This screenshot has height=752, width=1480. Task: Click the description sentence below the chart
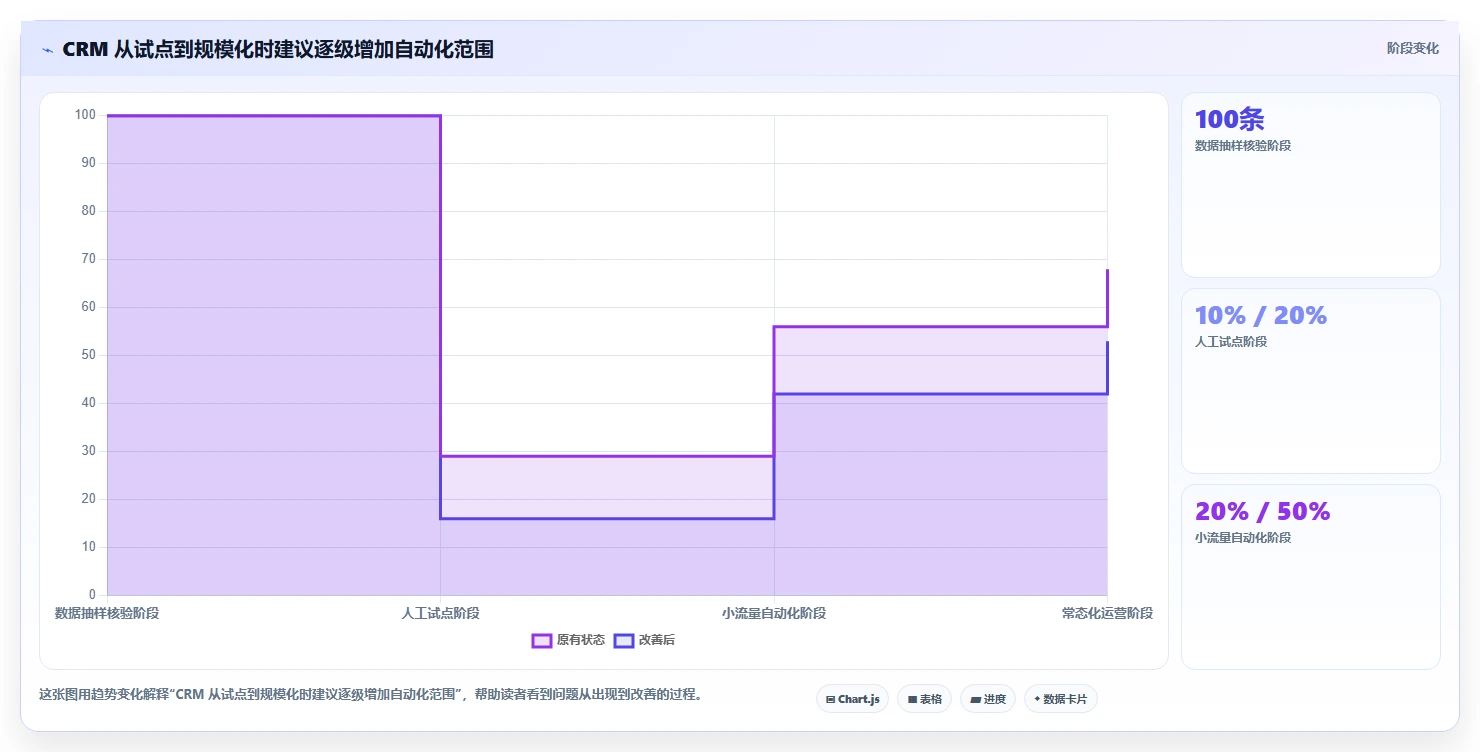click(x=371, y=694)
